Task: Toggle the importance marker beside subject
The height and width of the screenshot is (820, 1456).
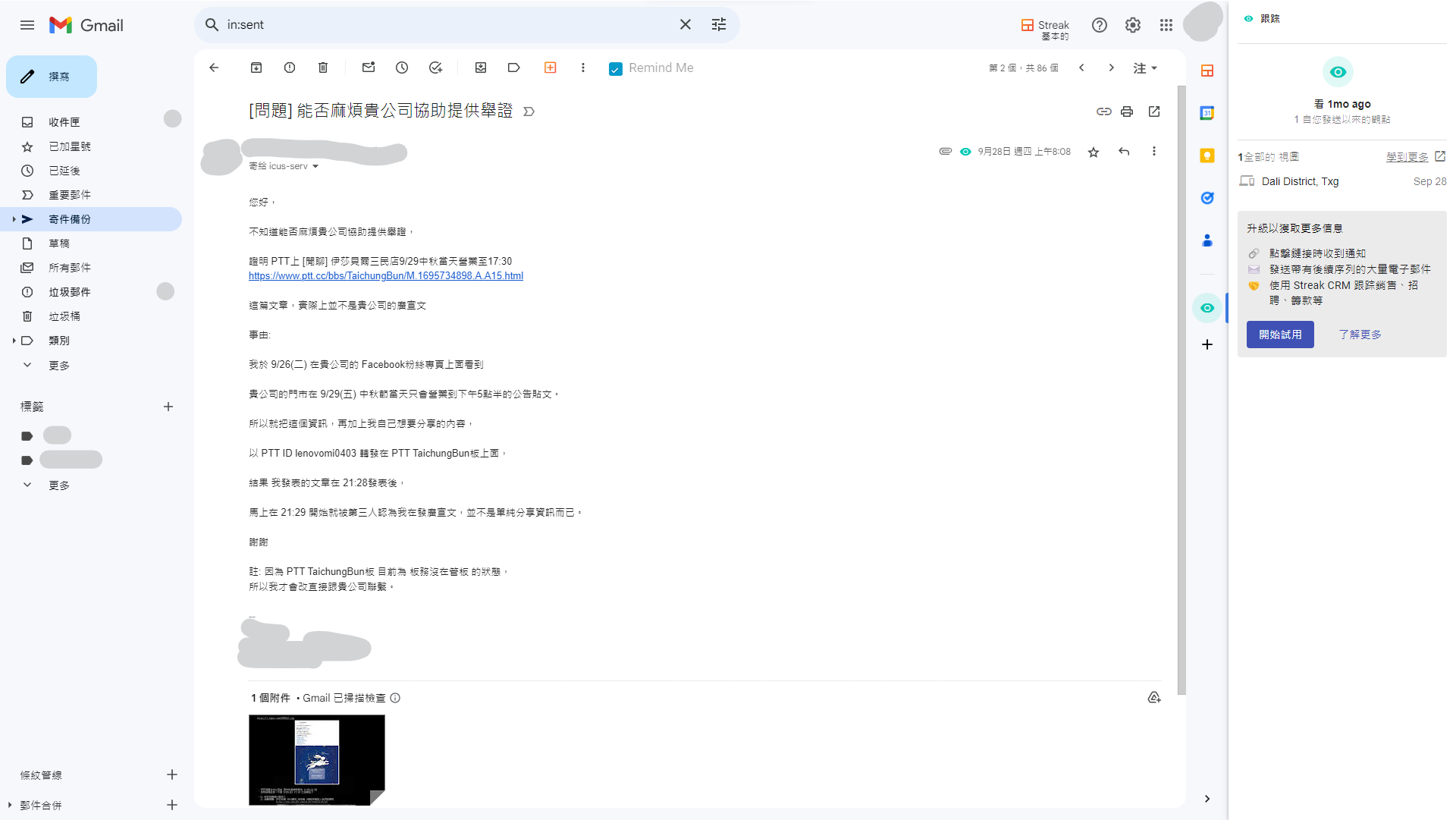Action: tap(529, 112)
